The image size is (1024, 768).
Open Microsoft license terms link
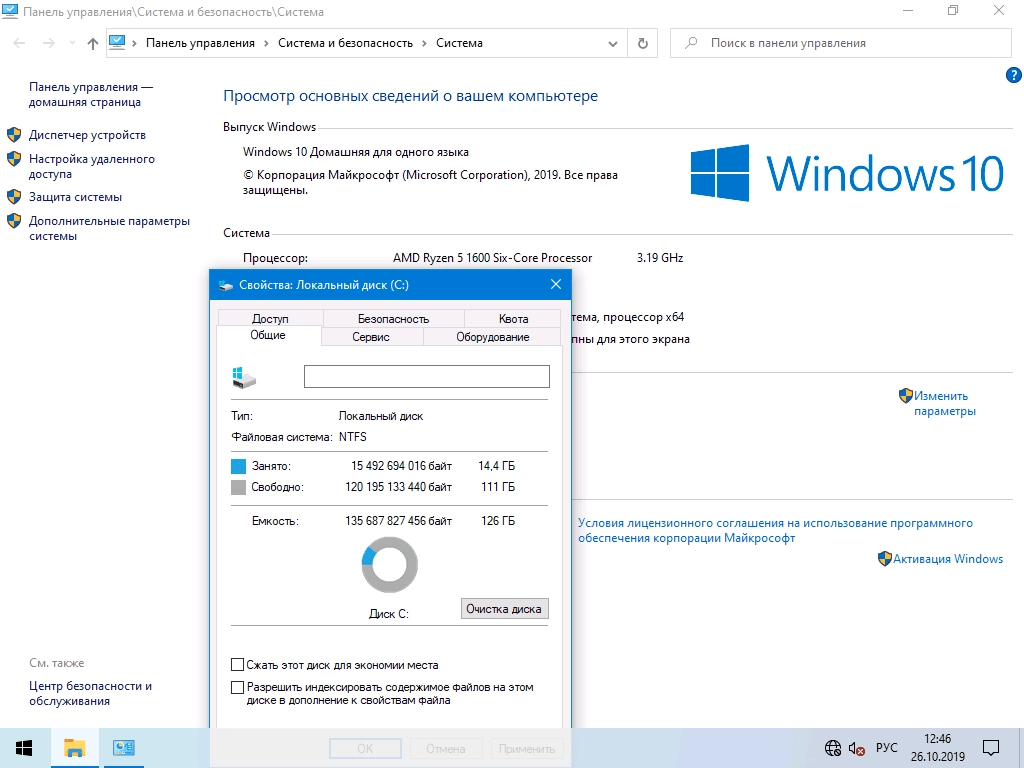point(775,531)
